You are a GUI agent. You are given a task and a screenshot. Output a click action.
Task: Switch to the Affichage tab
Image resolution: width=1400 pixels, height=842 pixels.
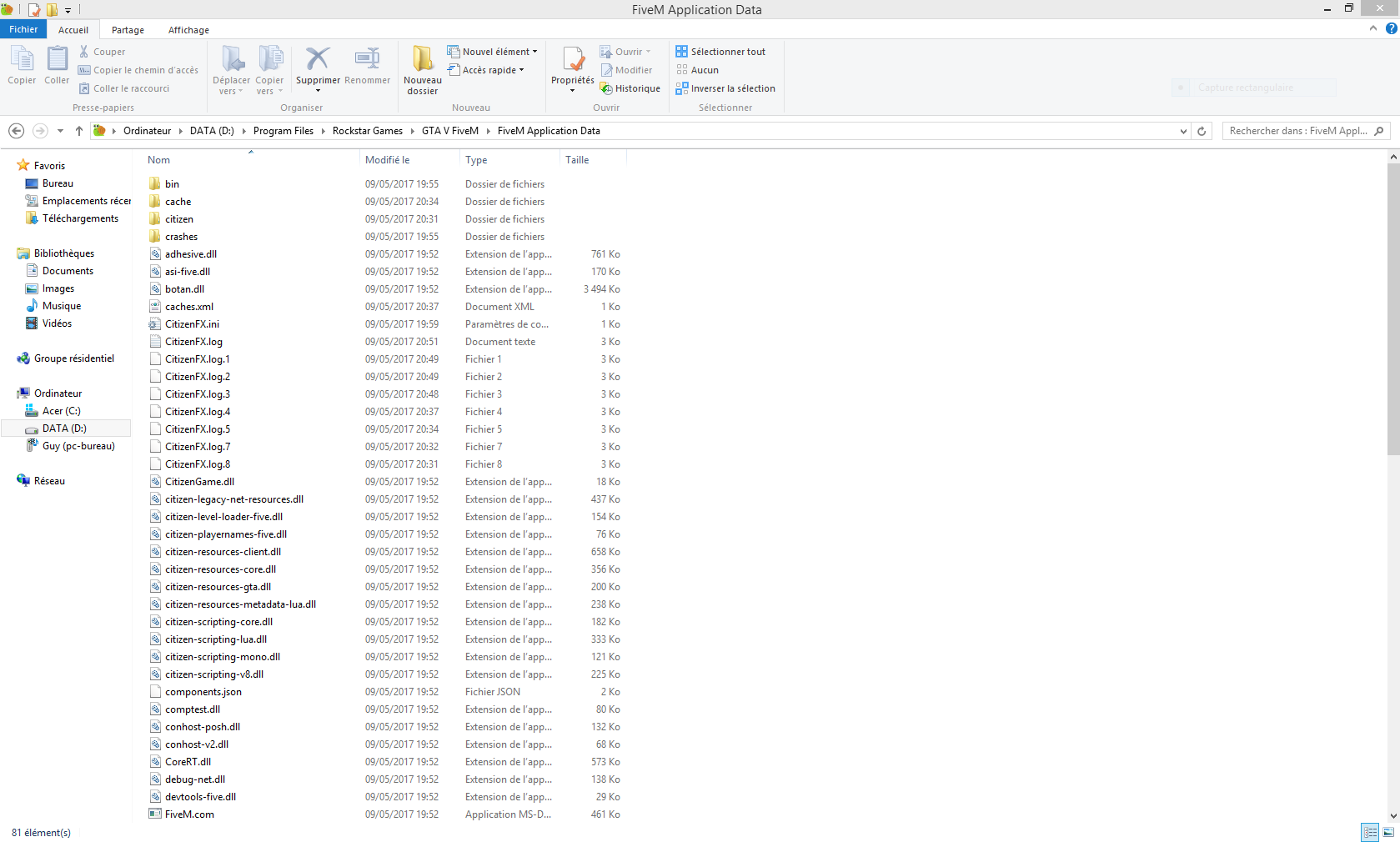pyautogui.click(x=188, y=30)
